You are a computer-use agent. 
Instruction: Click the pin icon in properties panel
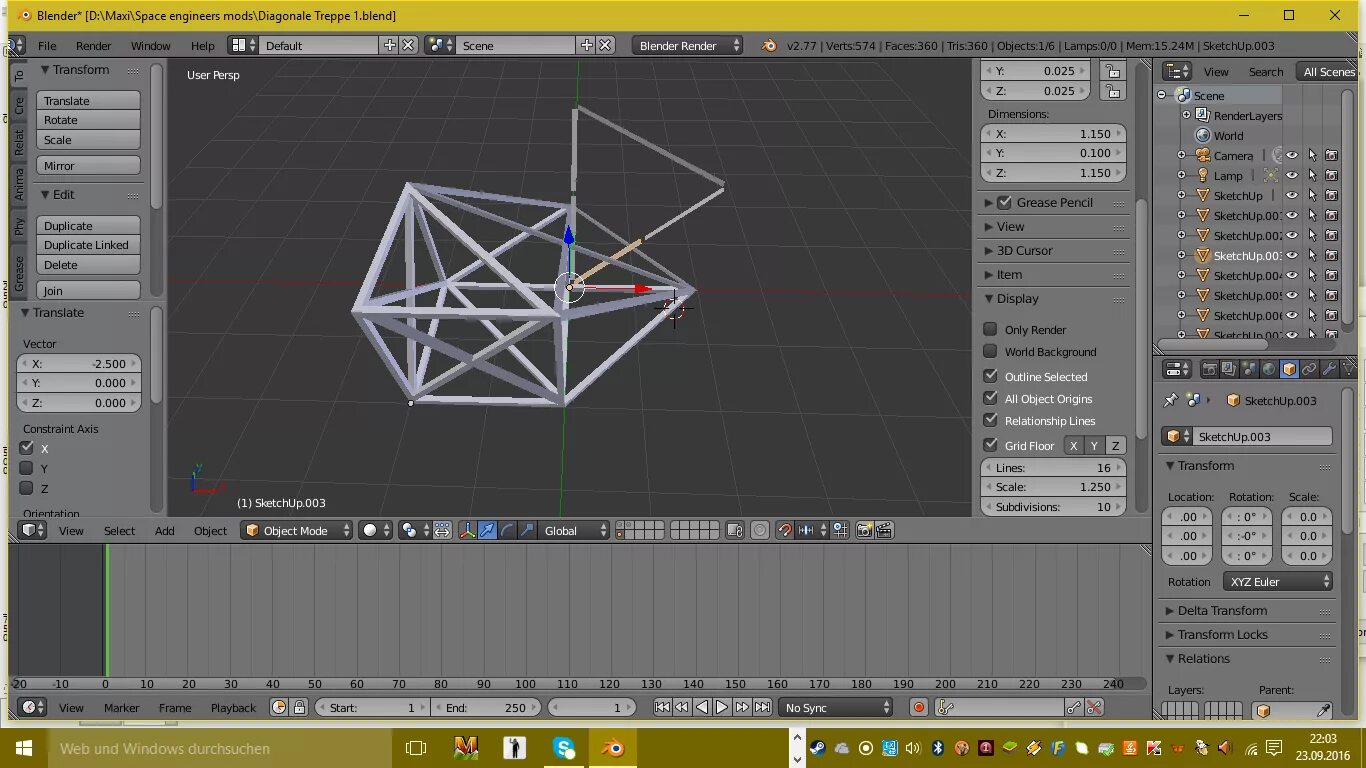click(x=1171, y=400)
